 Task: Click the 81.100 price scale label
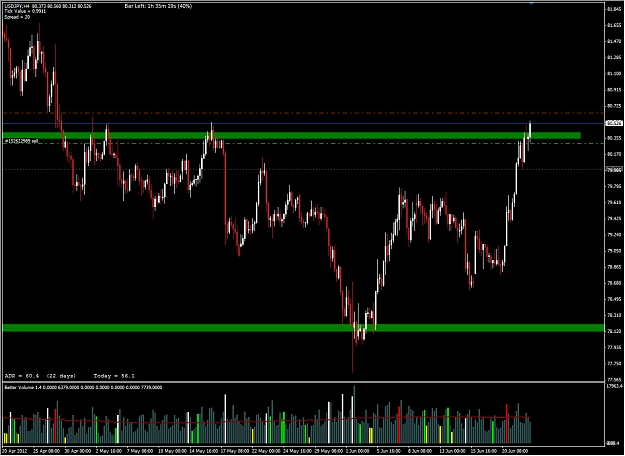click(x=614, y=73)
